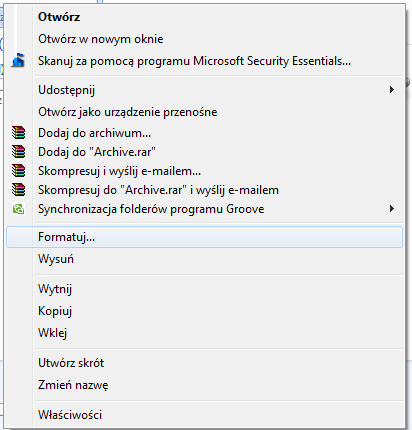The image size is (412, 430).
Task: Select Wysuń to eject the drive
Action: point(56,259)
